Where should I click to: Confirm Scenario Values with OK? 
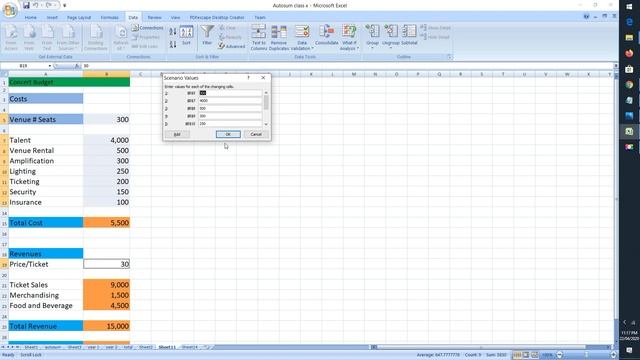228,134
